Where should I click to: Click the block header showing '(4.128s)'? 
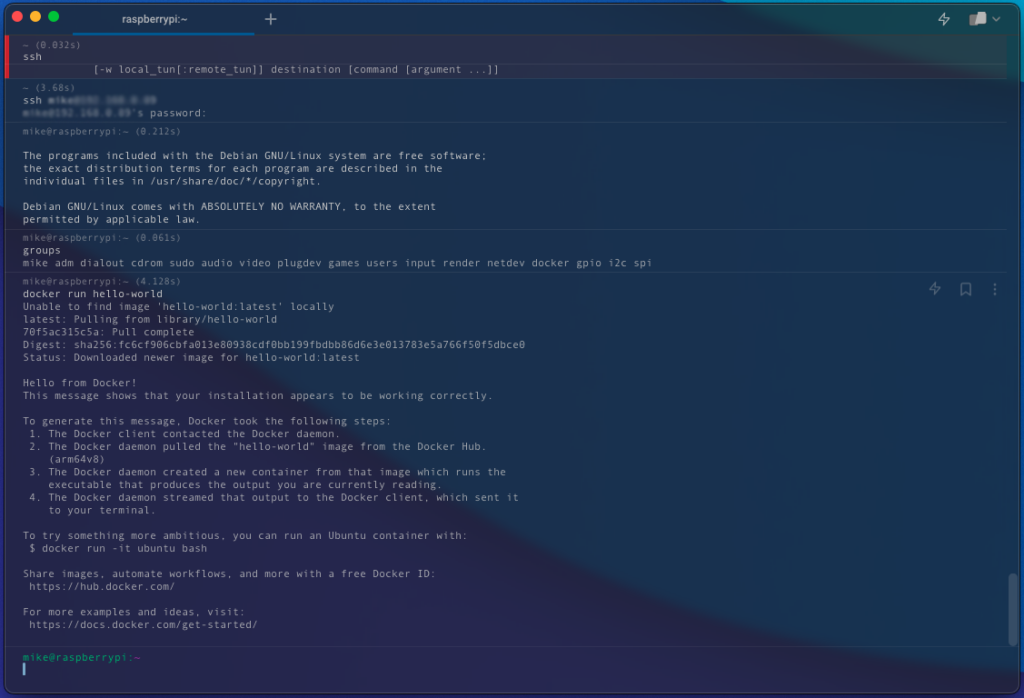pyautogui.click(x=101, y=281)
